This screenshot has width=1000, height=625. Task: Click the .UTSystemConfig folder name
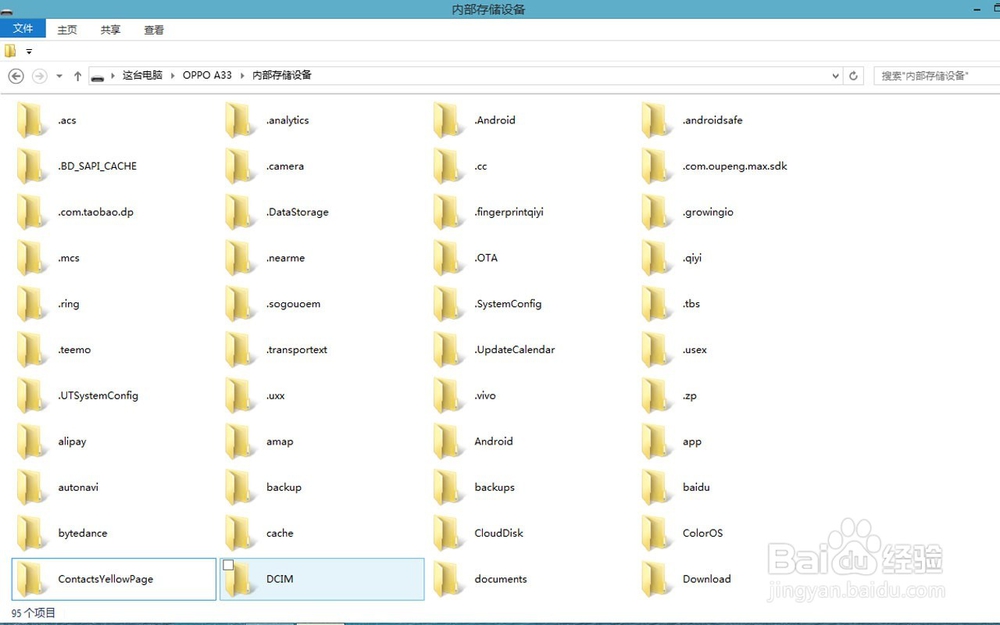(x=98, y=395)
